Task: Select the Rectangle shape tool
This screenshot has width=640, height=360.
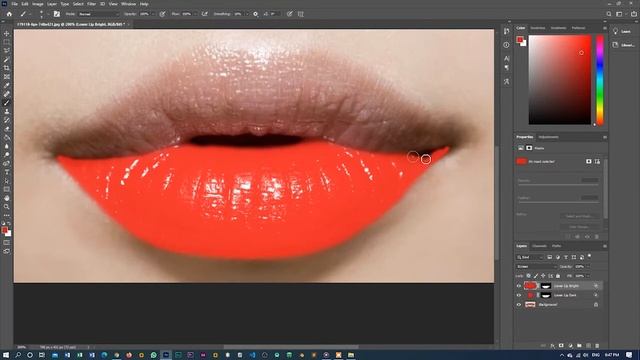Action: tap(7, 189)
